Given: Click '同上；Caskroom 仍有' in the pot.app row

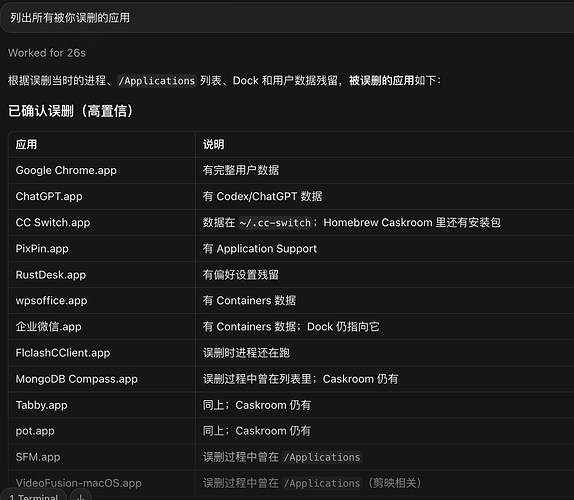Looking at the screenshot, I should [257, 431].
